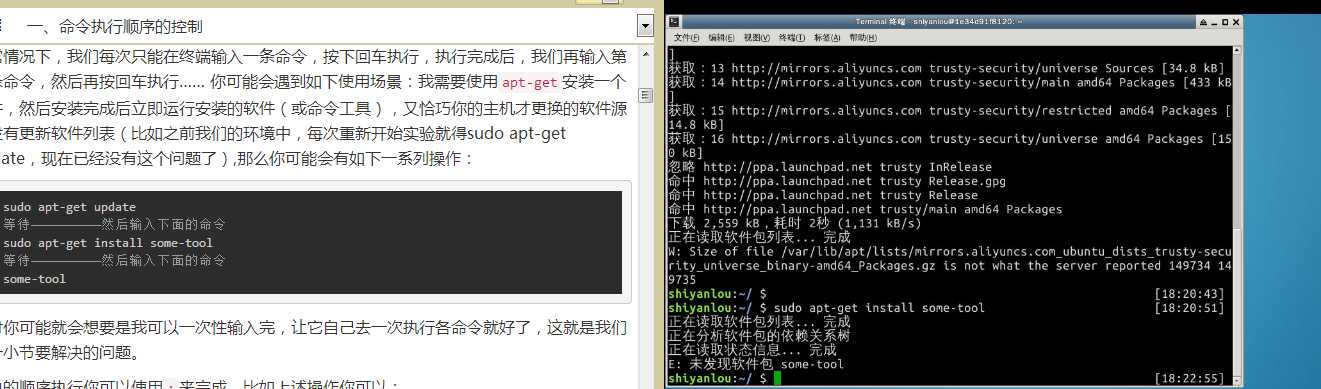Click the section title 一、命令执行顺序的控制
1321x389 pixels.
pos(116,26)
